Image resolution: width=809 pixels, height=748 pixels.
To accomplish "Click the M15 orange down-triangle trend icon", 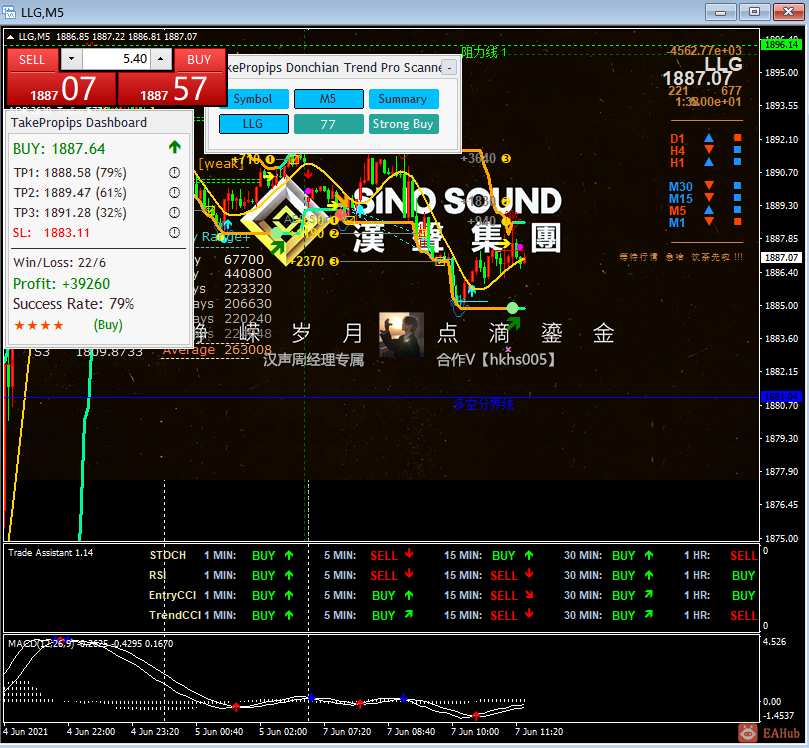I will coord(709,197).
